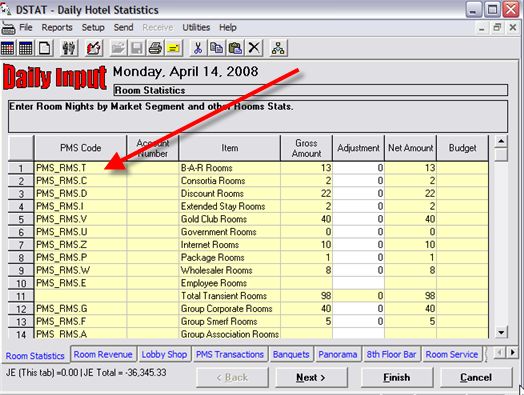This screenshot has height=395, width=524.
Task: Switch to the Banquets tab
Action: (291, 355)
